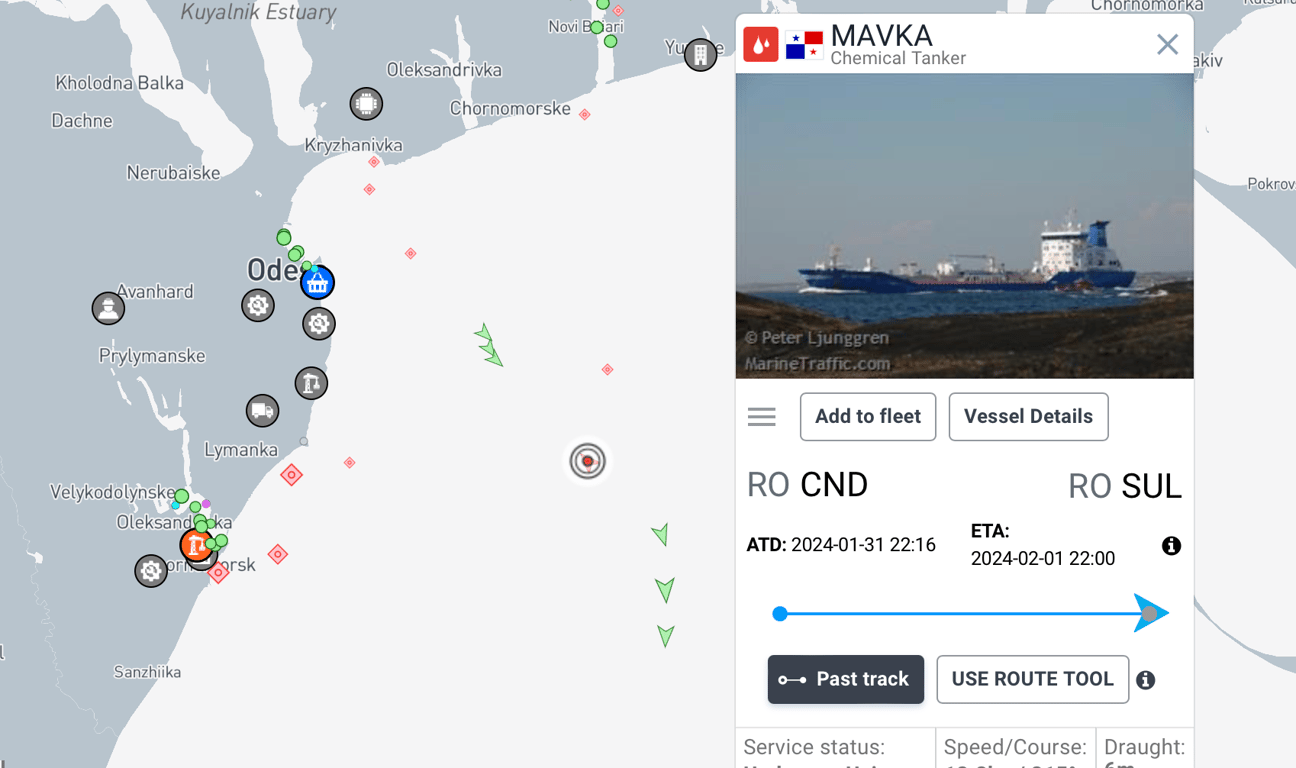Open Vessel Details

[x=1028, y=417]
